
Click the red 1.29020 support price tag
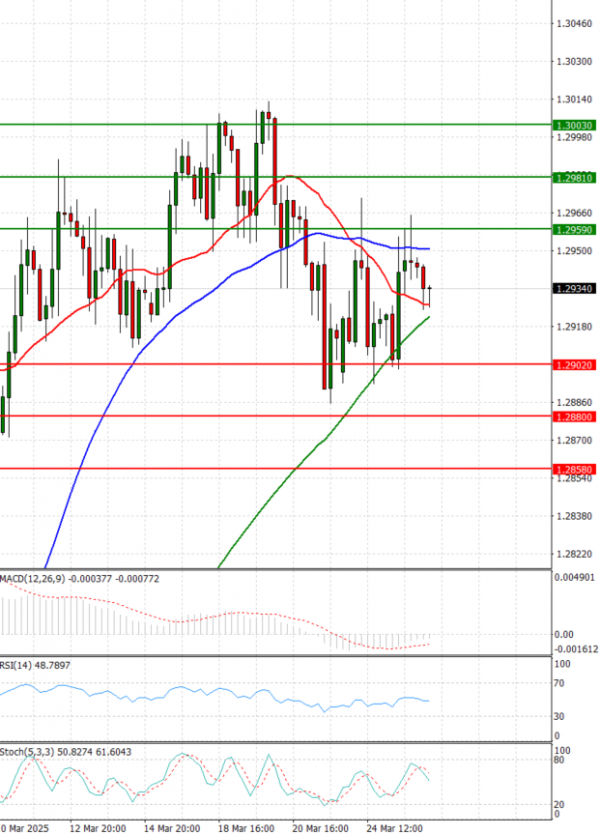[x=575, y=366]
